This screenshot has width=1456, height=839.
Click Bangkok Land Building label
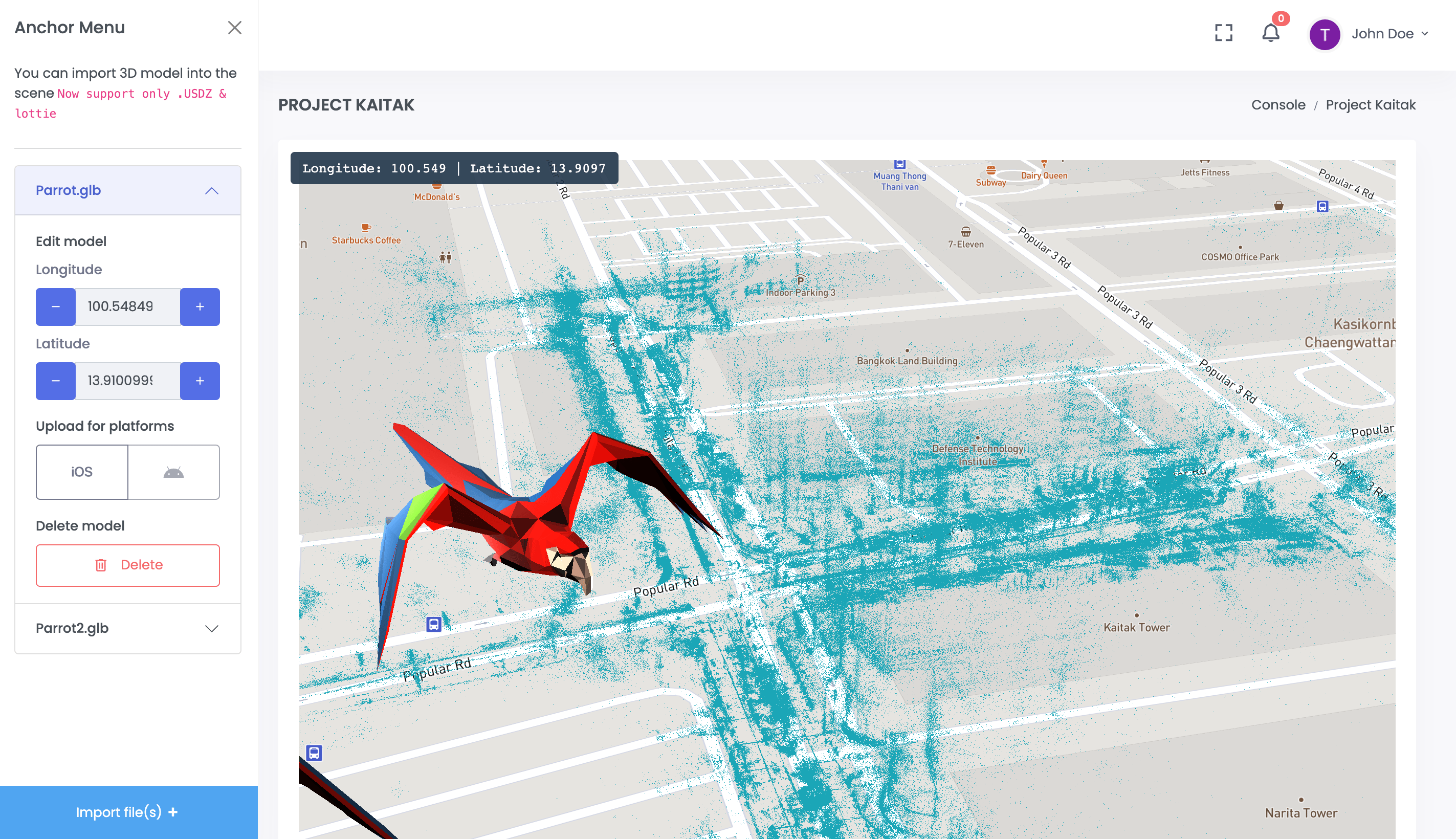click(x=907, y=361)
